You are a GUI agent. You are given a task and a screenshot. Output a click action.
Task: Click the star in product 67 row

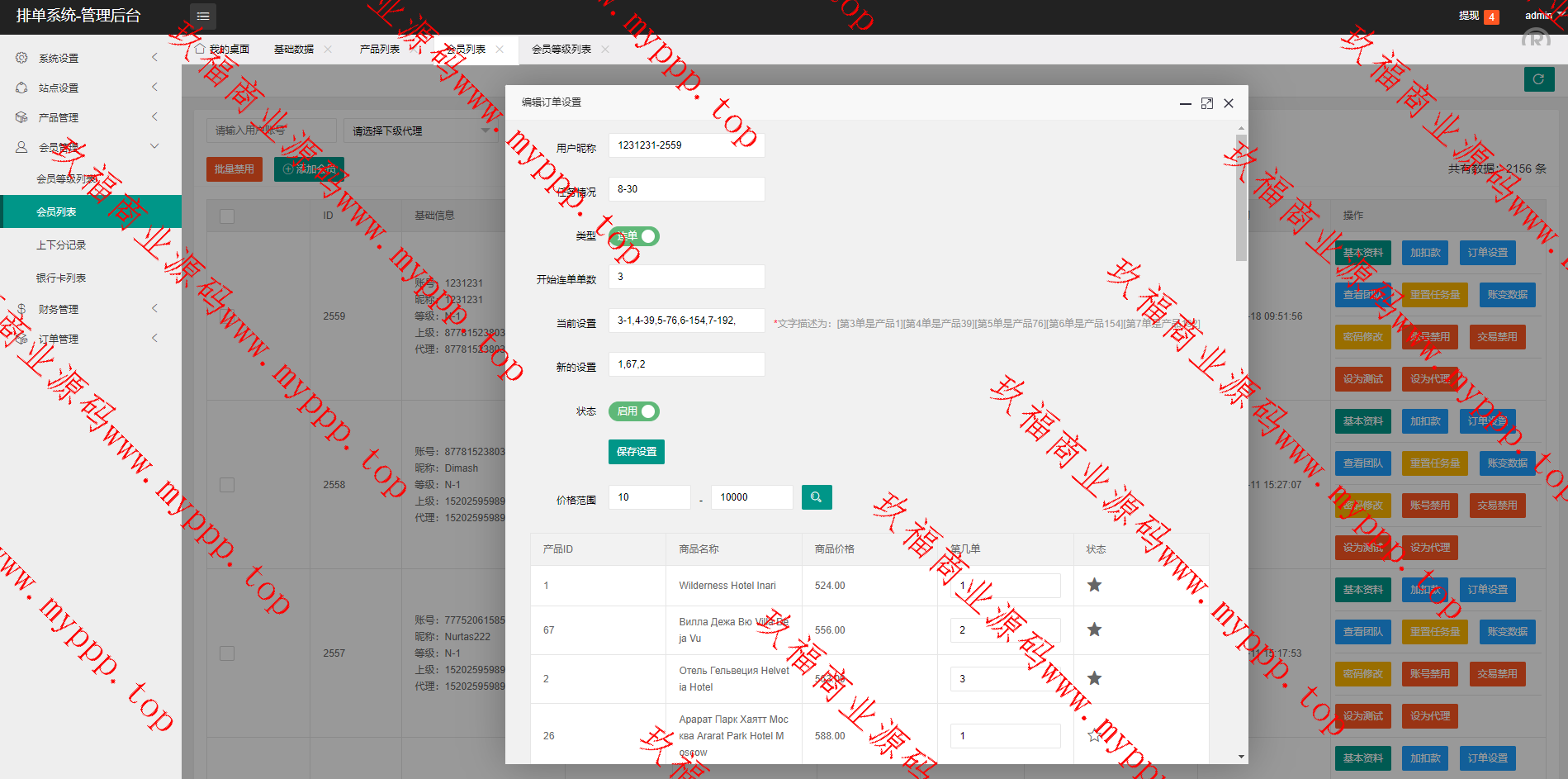[1094, 630]
